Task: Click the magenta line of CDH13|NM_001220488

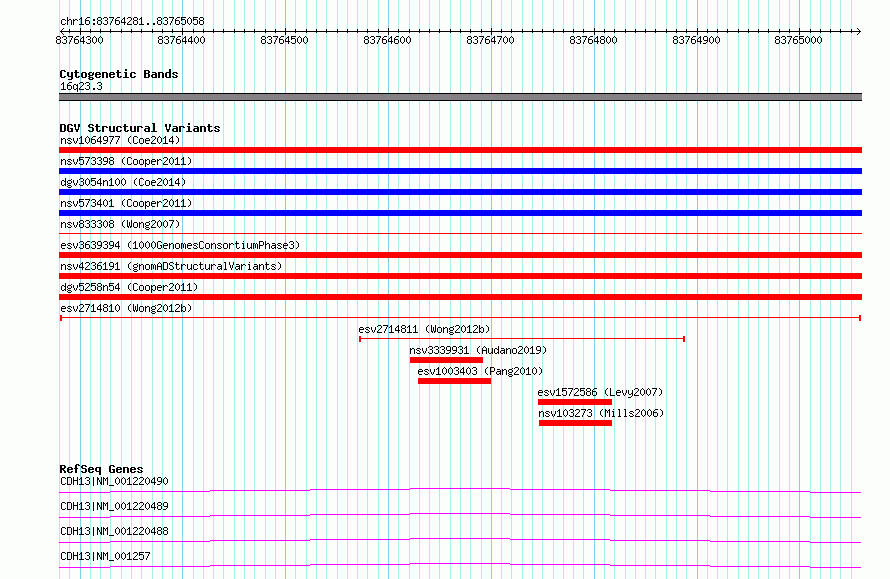Action: pyautogui.click(x=460, y=540)
